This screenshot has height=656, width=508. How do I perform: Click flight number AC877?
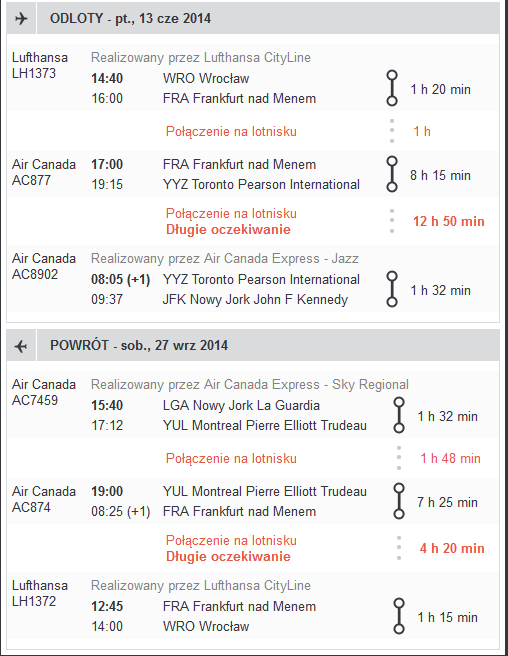[31, 180]
